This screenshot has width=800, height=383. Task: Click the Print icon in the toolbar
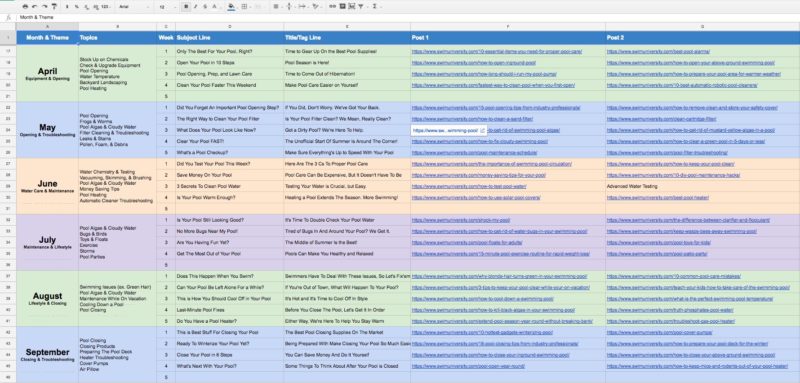pyautogui.click(x=25, y=7)
